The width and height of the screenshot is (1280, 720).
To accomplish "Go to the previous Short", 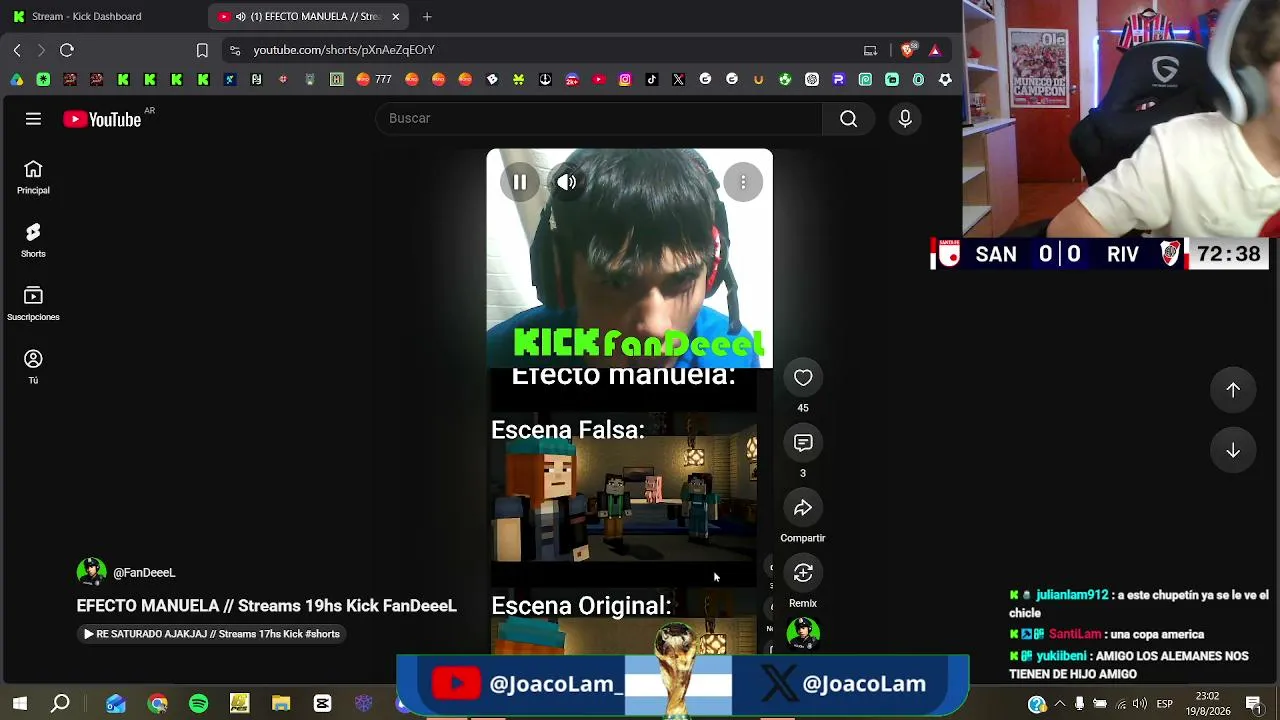I will point(1233,390).
